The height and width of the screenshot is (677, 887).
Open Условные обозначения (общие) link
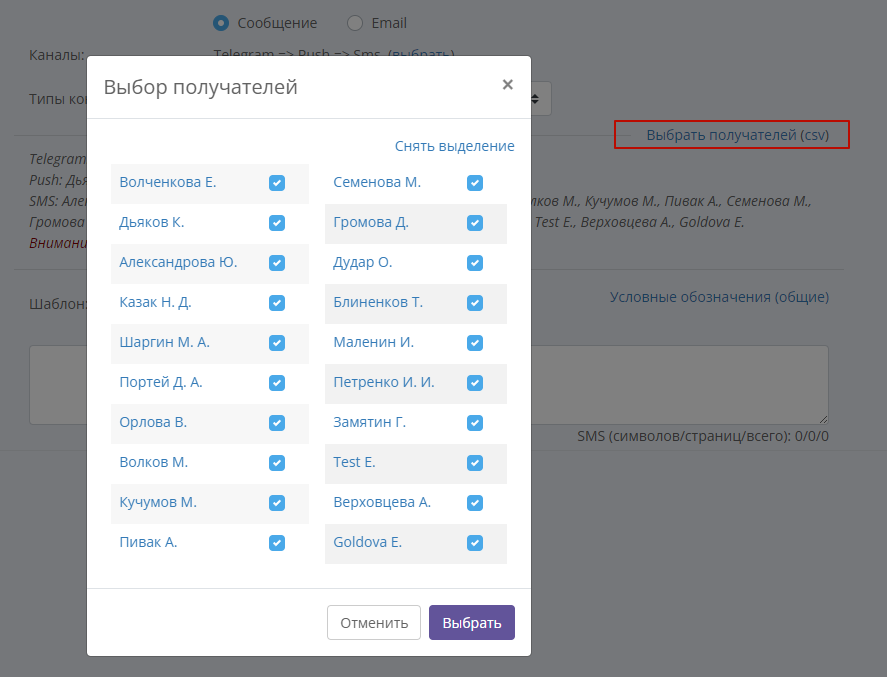[x=719, y=297]
